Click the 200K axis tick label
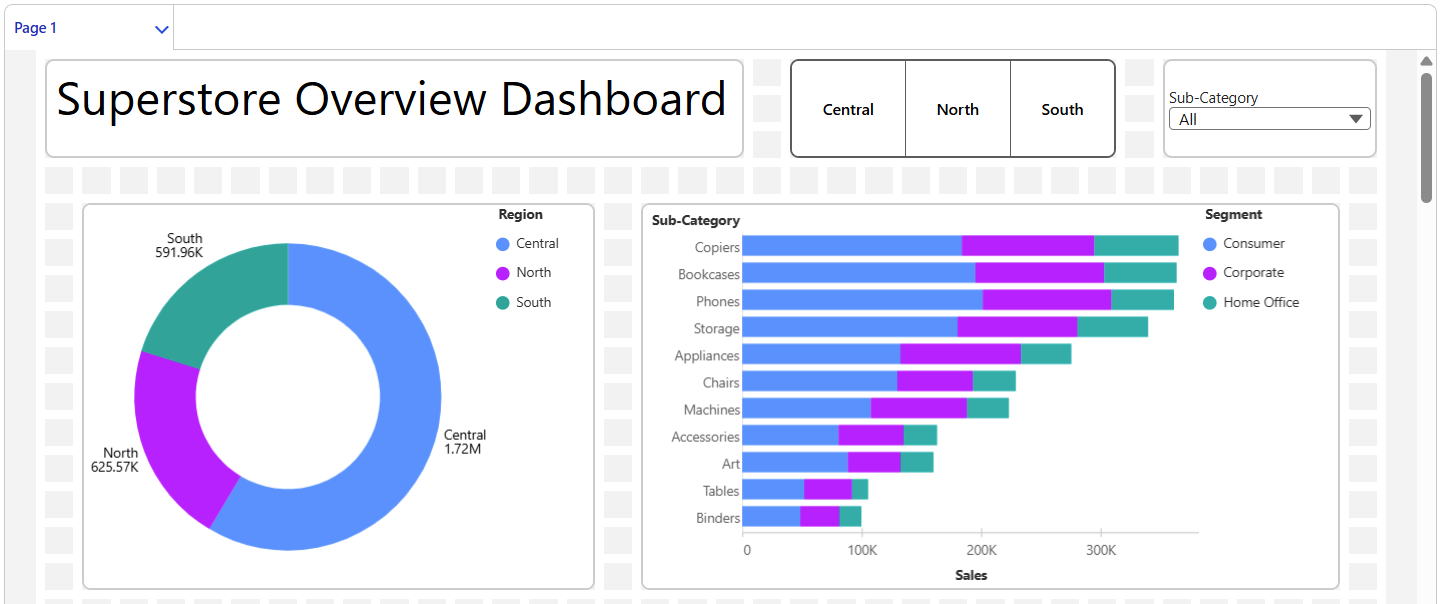 pyautogui.click(x=981, y=550)
